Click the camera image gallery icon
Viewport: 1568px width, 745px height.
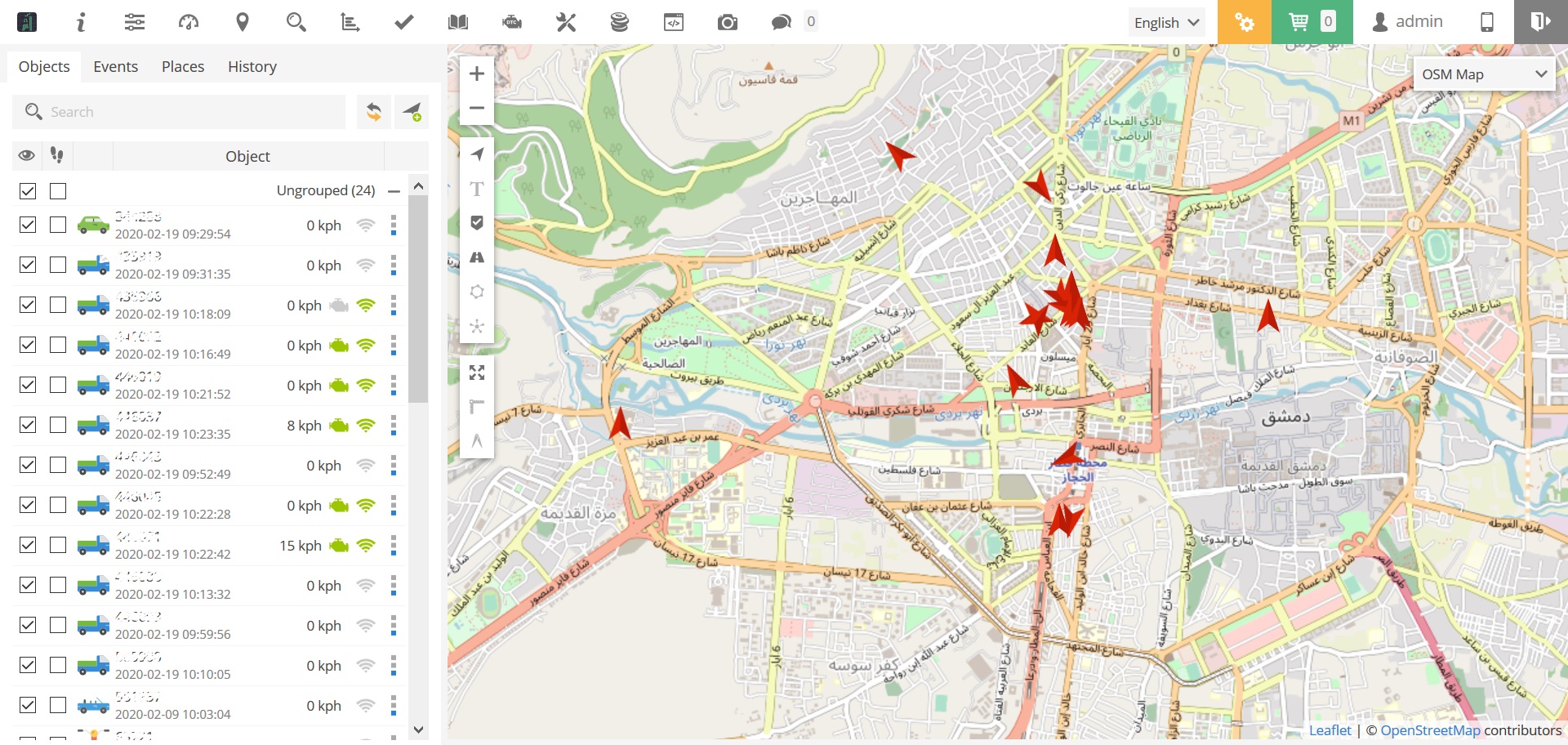pyautogui.click(x=727, y=22)
